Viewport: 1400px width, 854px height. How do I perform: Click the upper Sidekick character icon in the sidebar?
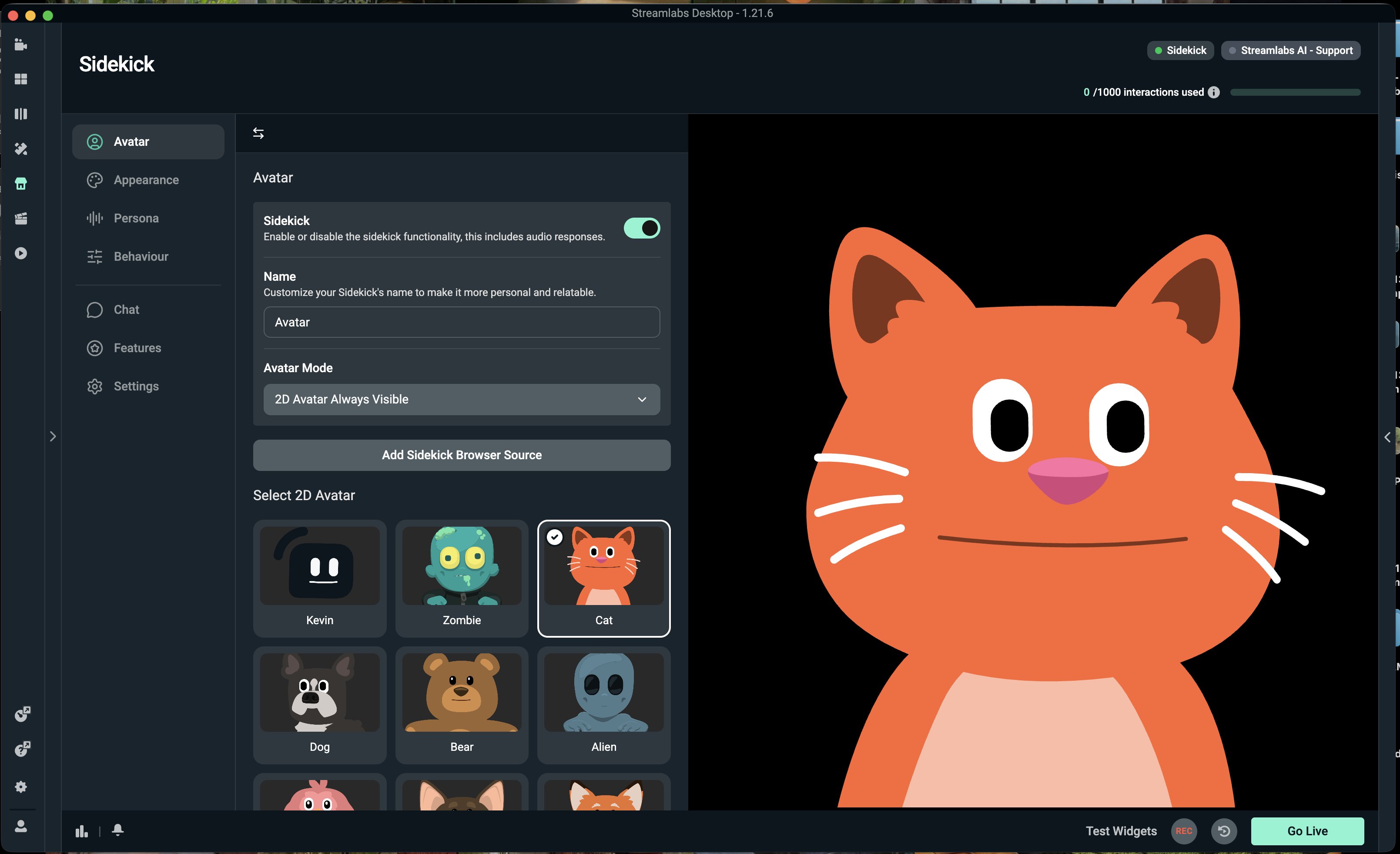point(22,714)
